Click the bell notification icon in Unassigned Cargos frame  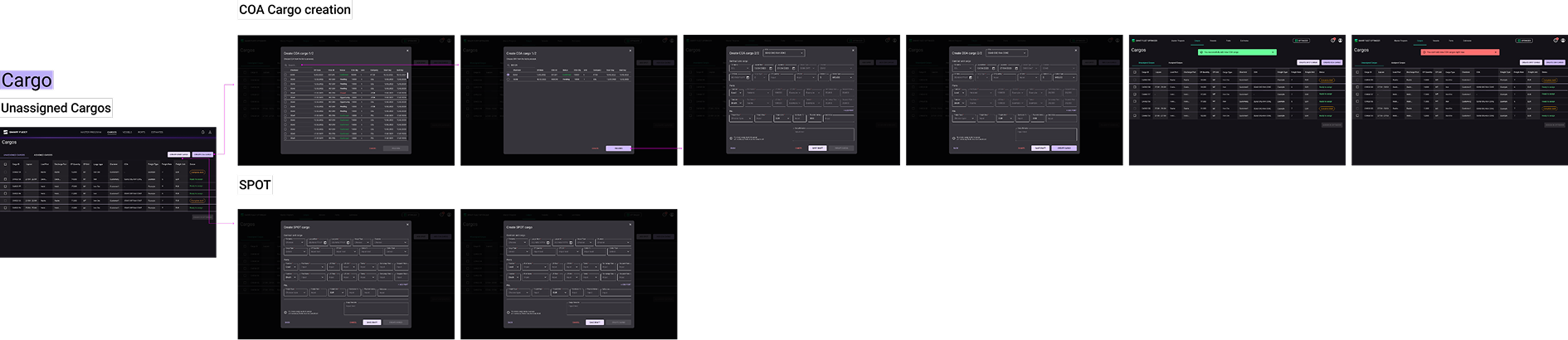click(x=202, y=132)
